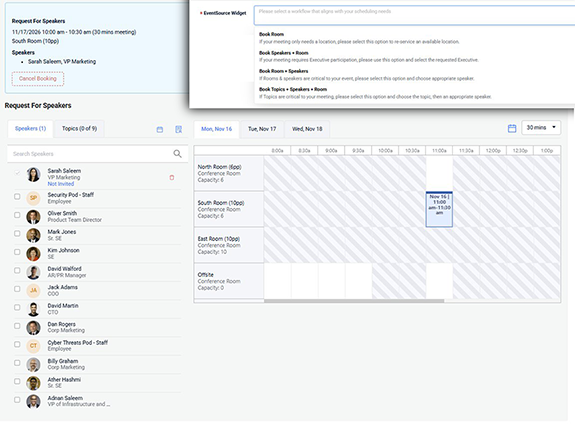This screenshot has width=575, height=425.
Task: Select the Mon, Nov 16 day tab
Action: point(216,129)
